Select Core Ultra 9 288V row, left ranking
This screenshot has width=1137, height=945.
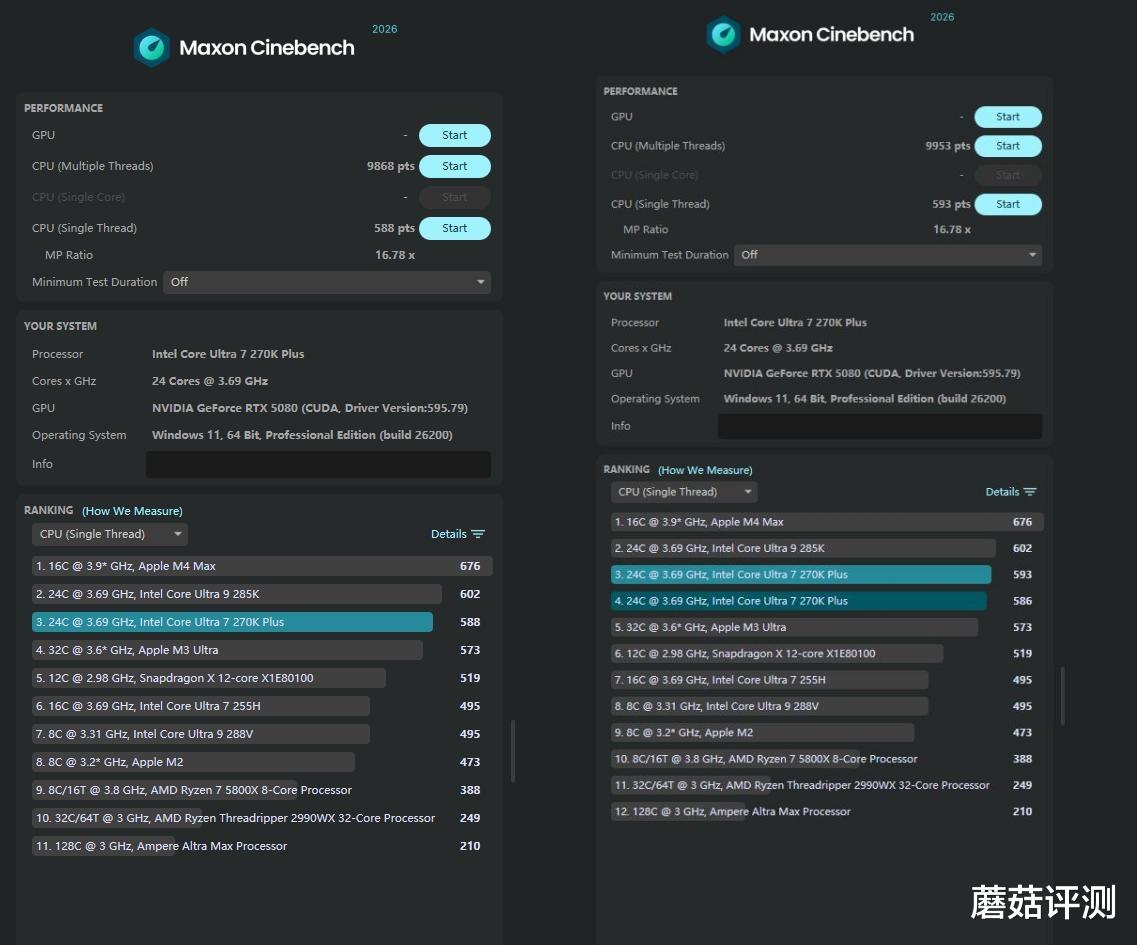pyautogui.click(x=262, y=734)
